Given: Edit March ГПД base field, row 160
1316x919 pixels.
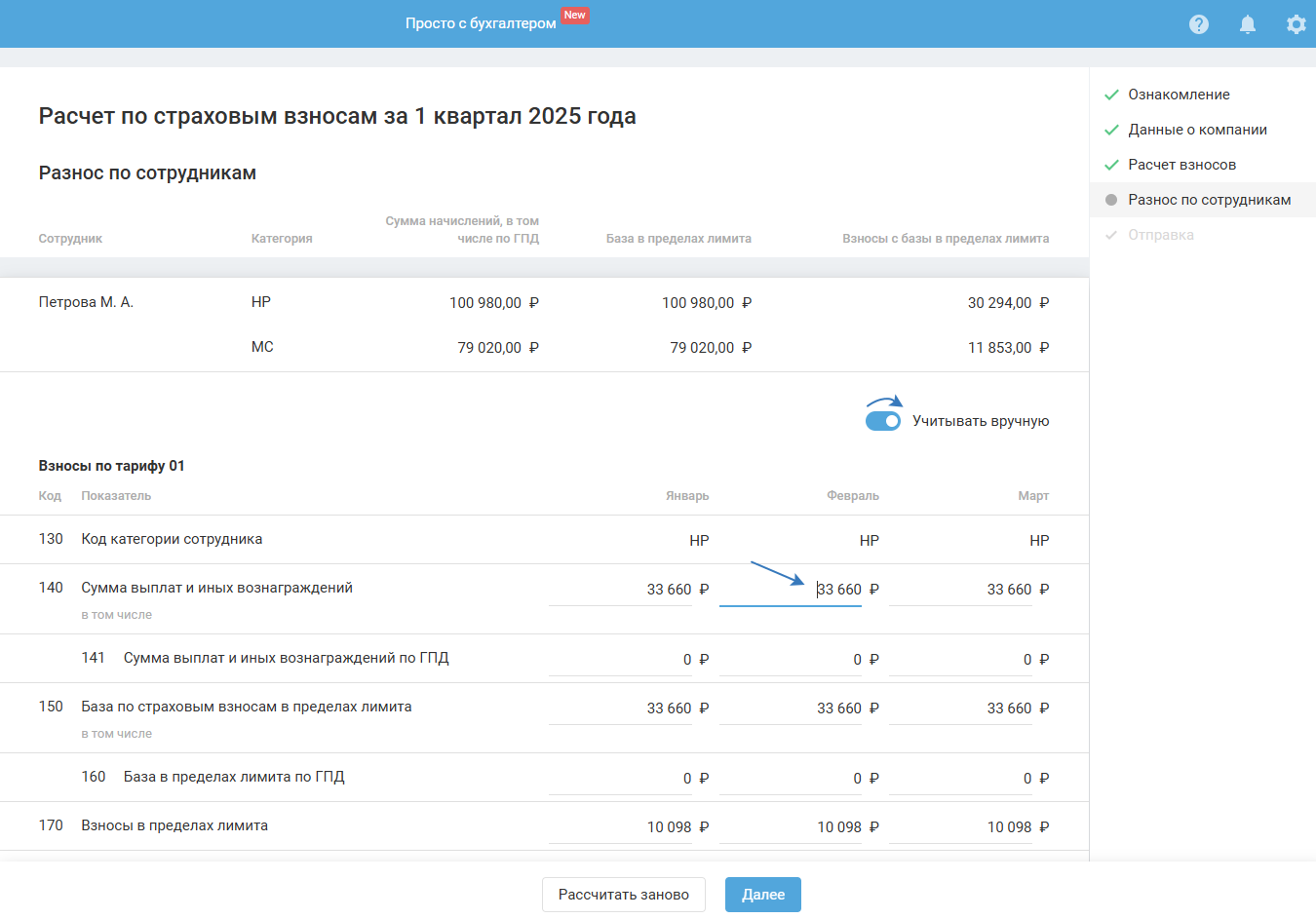Looking at the screenshot, I should coord(960,779).
